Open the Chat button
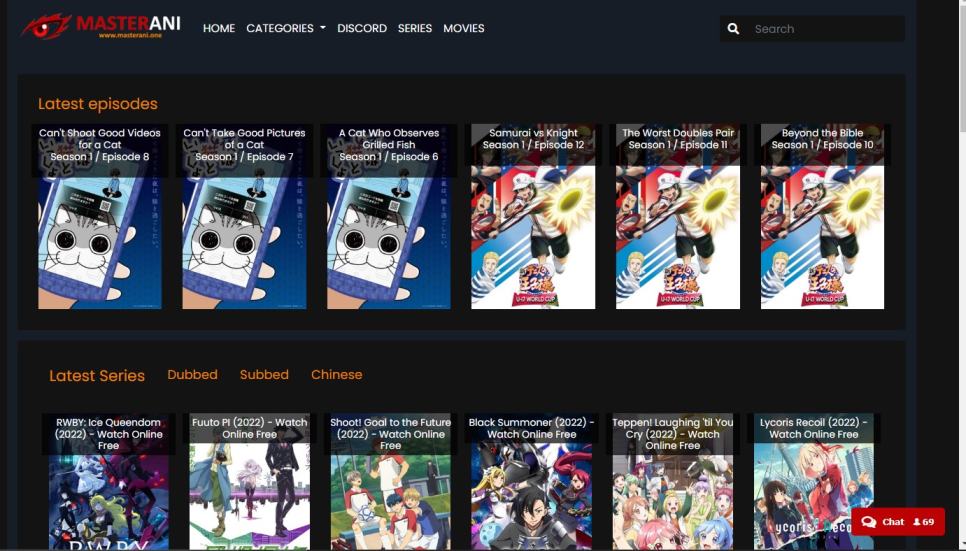The image size is (966, 551). [898, 522]
